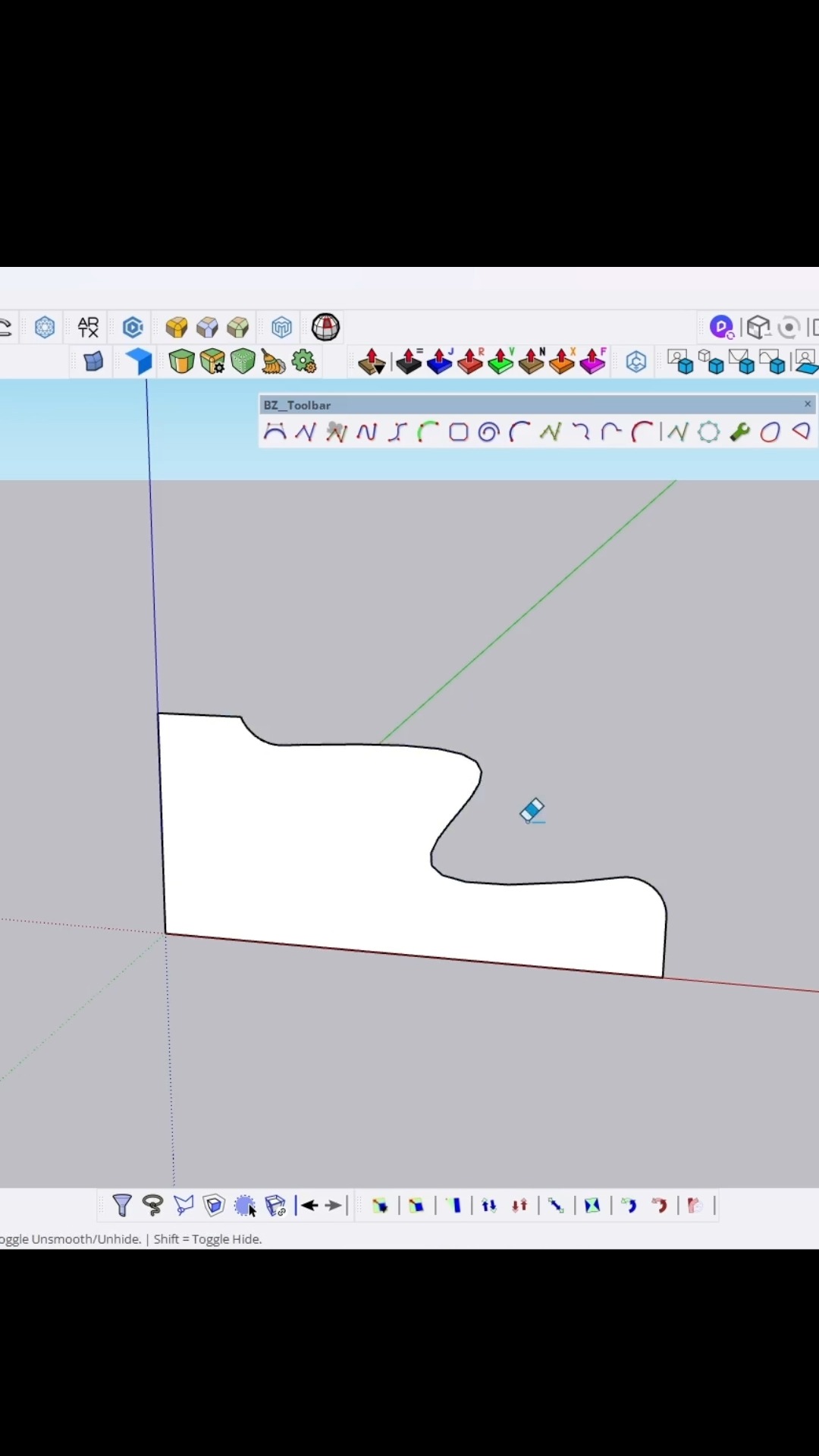Click the red and white globe icon
Viewport: 819px width, 1456px height.
[325, 328]
